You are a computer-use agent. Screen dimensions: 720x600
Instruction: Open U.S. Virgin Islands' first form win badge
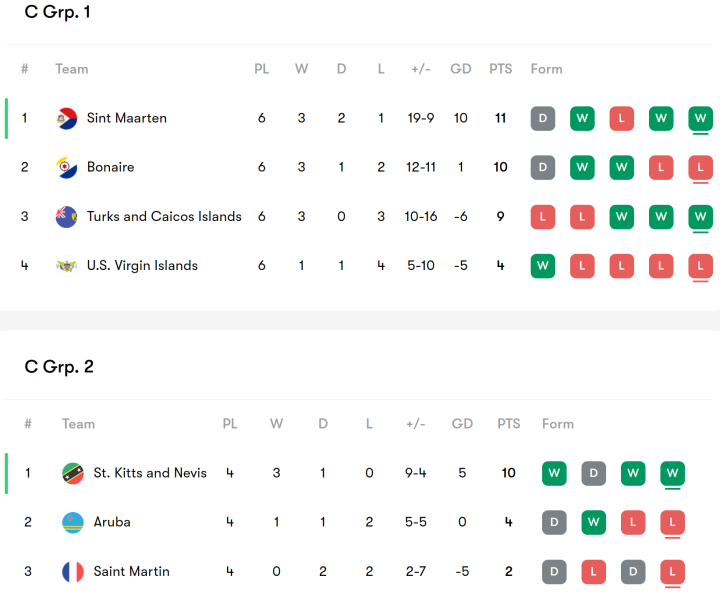pyautogui.click(x=543, y=266)
